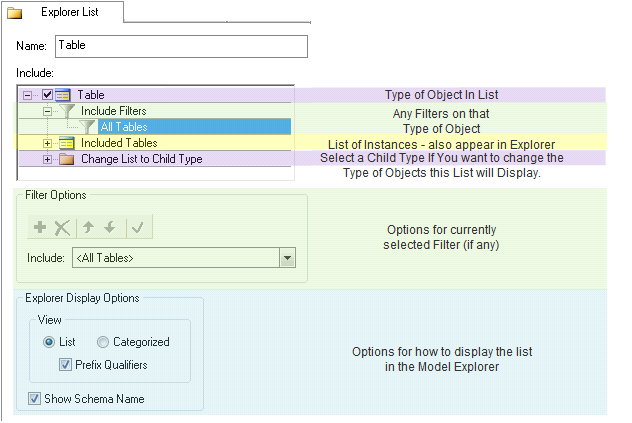Click the 'Type of Object In List' annotation text
The height and width of the screenshot is (423, 632).
click(x=441, y=95)
